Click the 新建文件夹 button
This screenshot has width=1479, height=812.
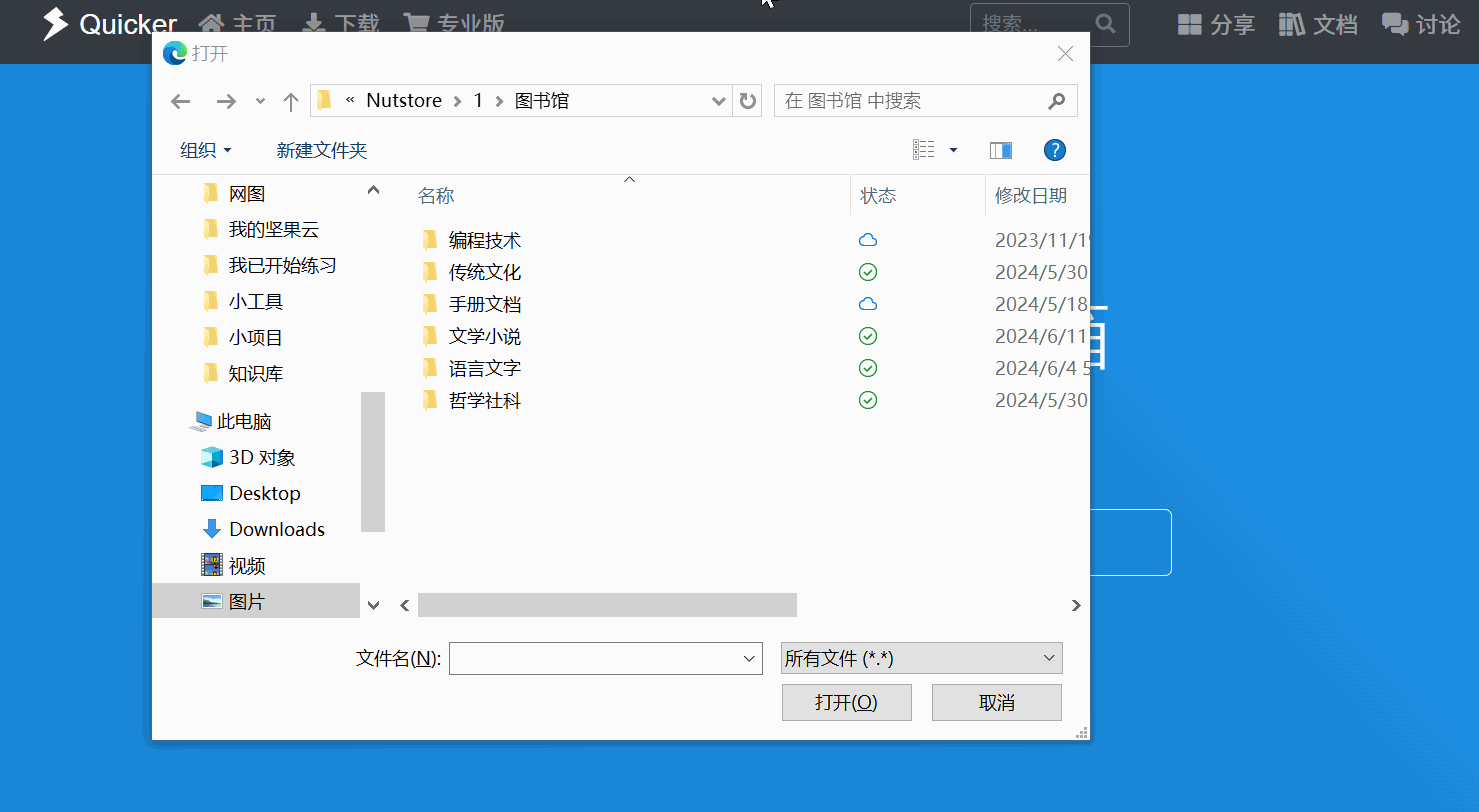tap(322, 149)
